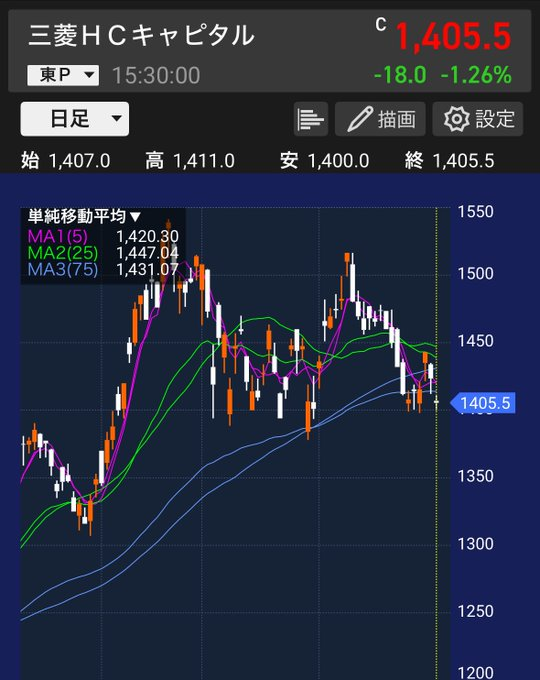Image resolution: width=540 pixels, height=680 pixels.
Task: Select the MA3(75) legend entry
Action: pos(63,270)
